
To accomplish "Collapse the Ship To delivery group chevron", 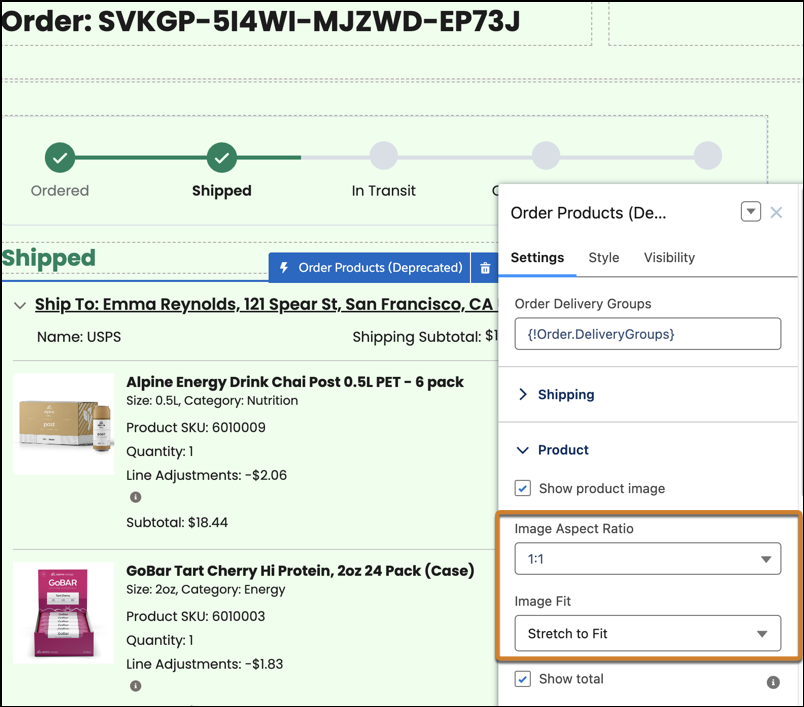I will tap(20, 306).
